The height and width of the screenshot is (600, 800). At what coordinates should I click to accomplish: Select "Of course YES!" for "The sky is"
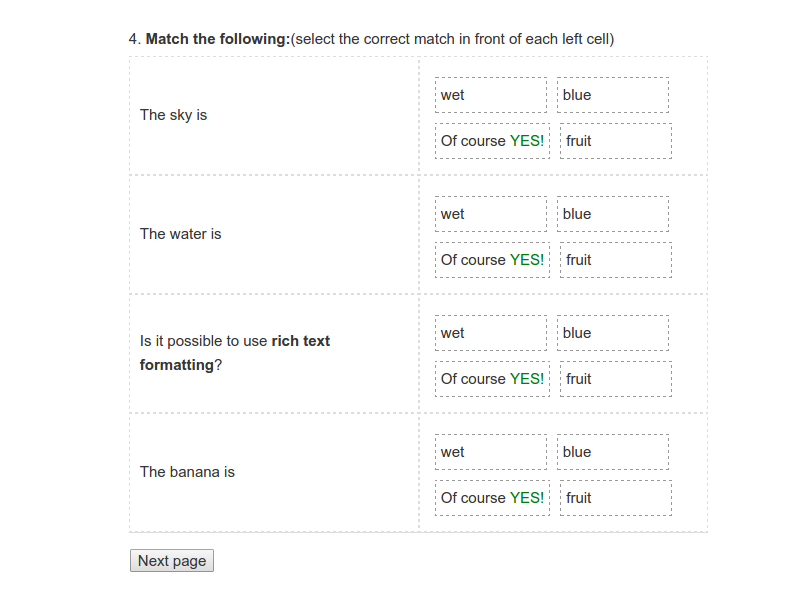coord(492,141)
